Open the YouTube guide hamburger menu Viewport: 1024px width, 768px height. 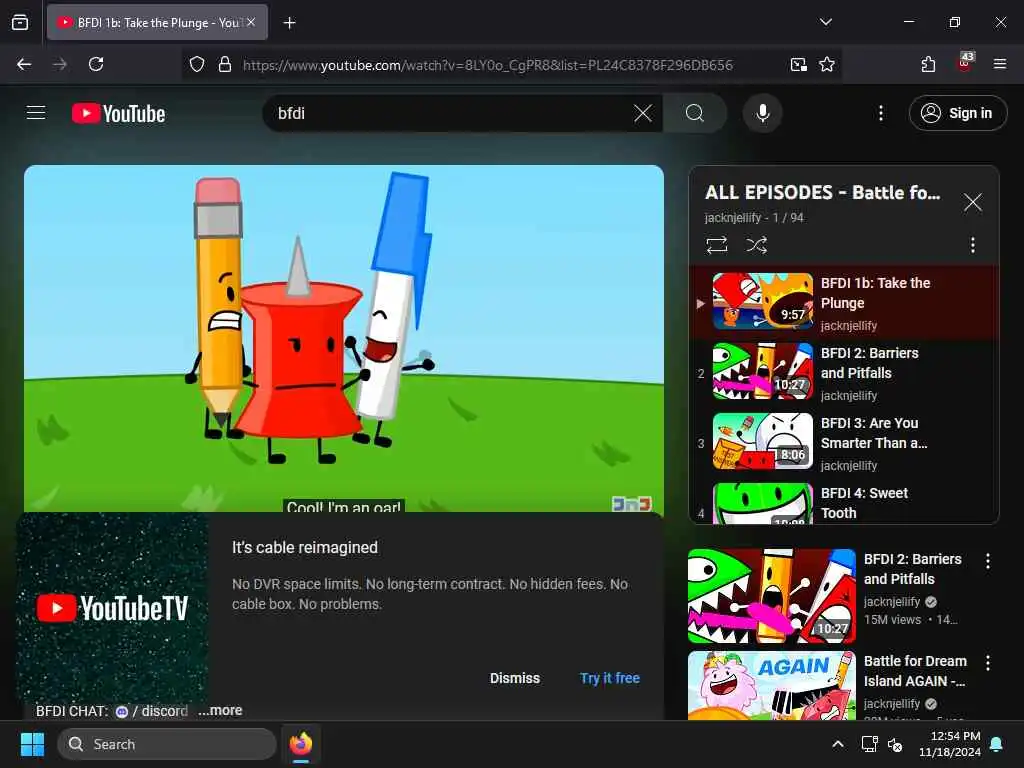pyautogui.click(x=36, y=113)
